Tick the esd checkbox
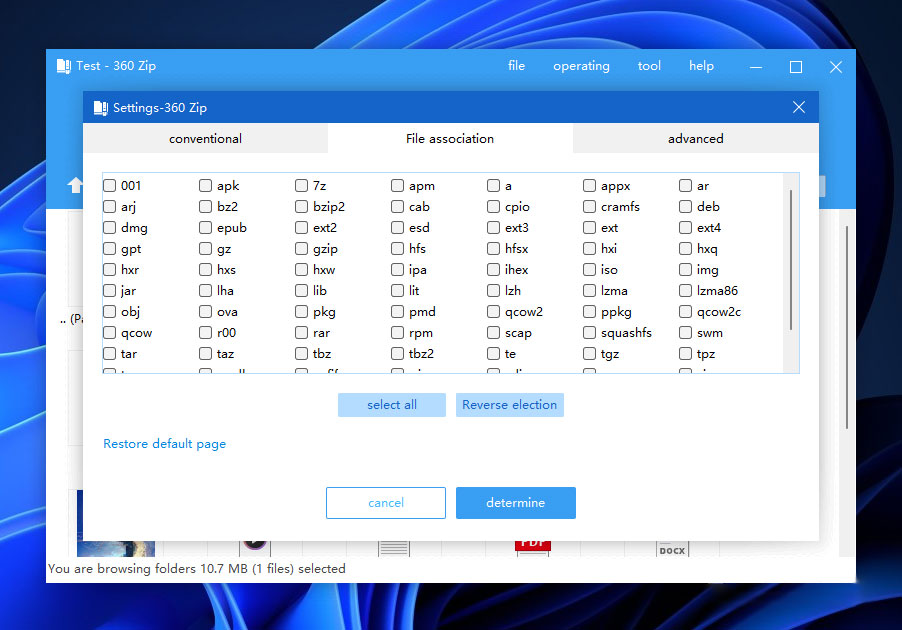 tap(398, 227)
